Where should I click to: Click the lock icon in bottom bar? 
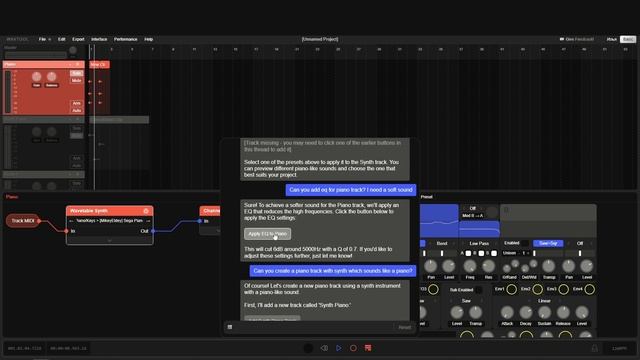pyautogui.click(x=595, y=348)
